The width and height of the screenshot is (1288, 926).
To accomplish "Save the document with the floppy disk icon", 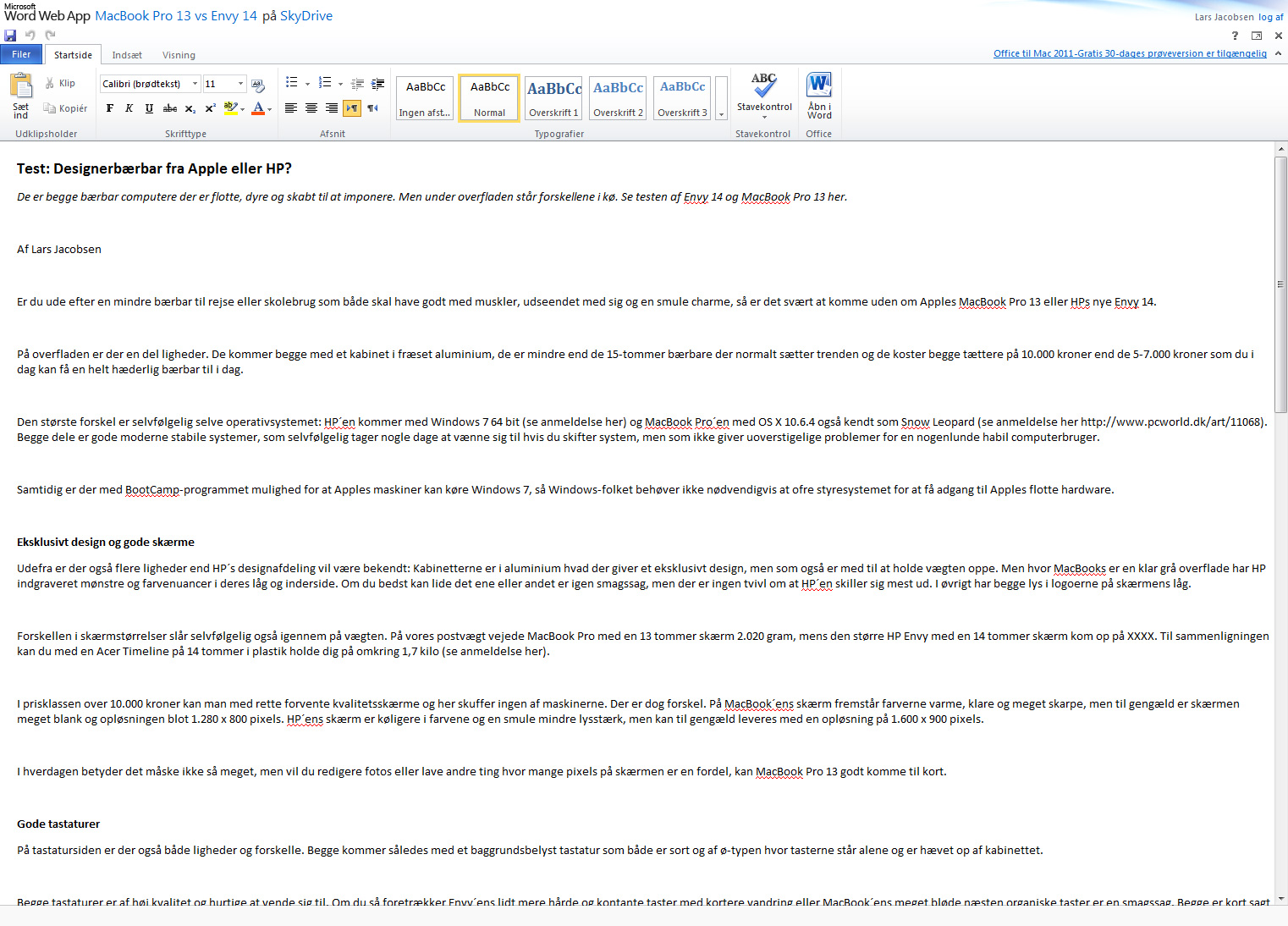I will (x=10, y=36).
